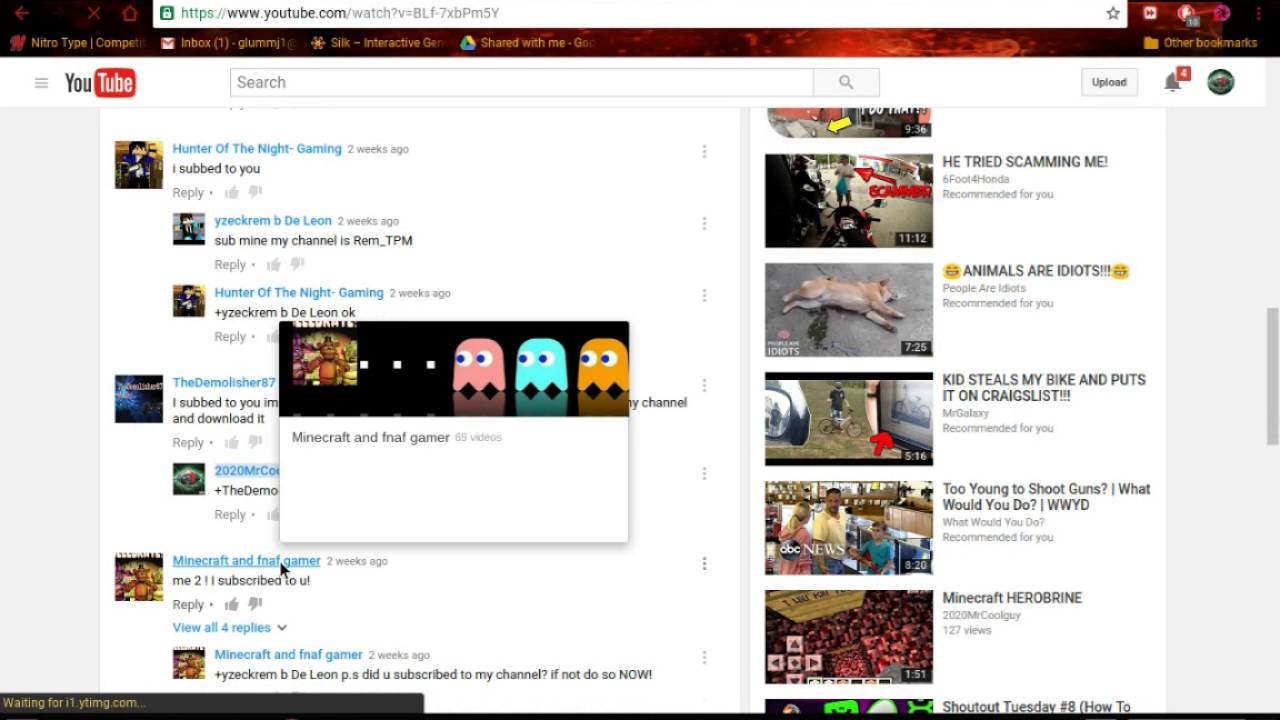The width and height of the screenshot is (1280, 720).
Task: Reply to Hunter Of The Night's 'i subbed to you' comment
Action: (x=188, y=192)
